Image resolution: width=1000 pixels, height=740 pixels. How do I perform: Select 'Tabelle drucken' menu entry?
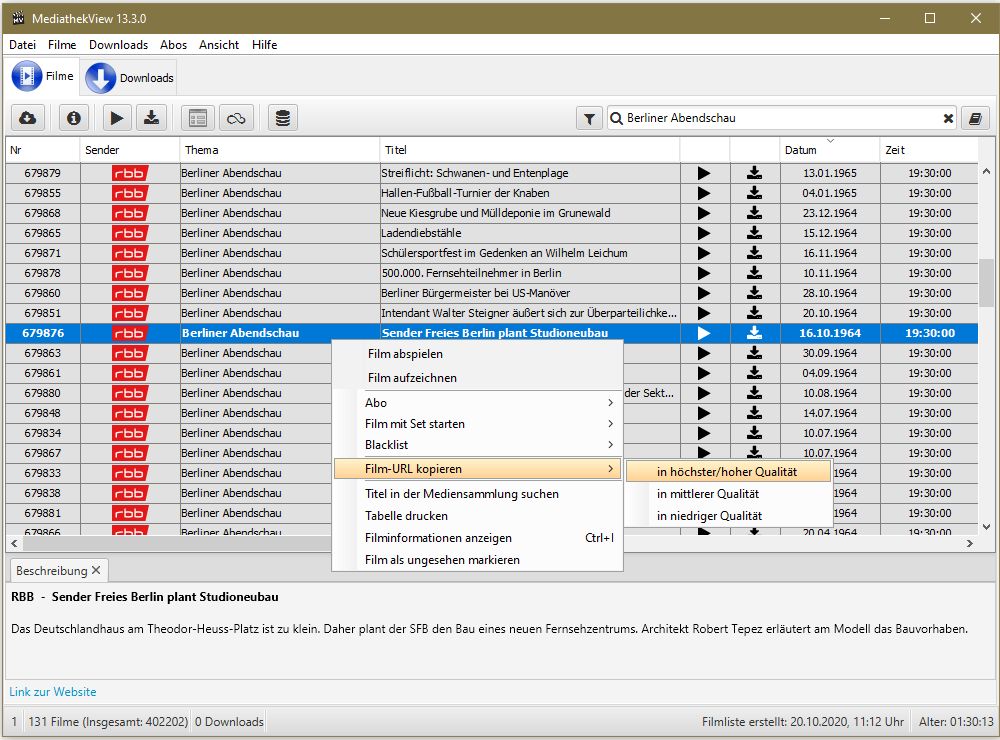(477, 516)
